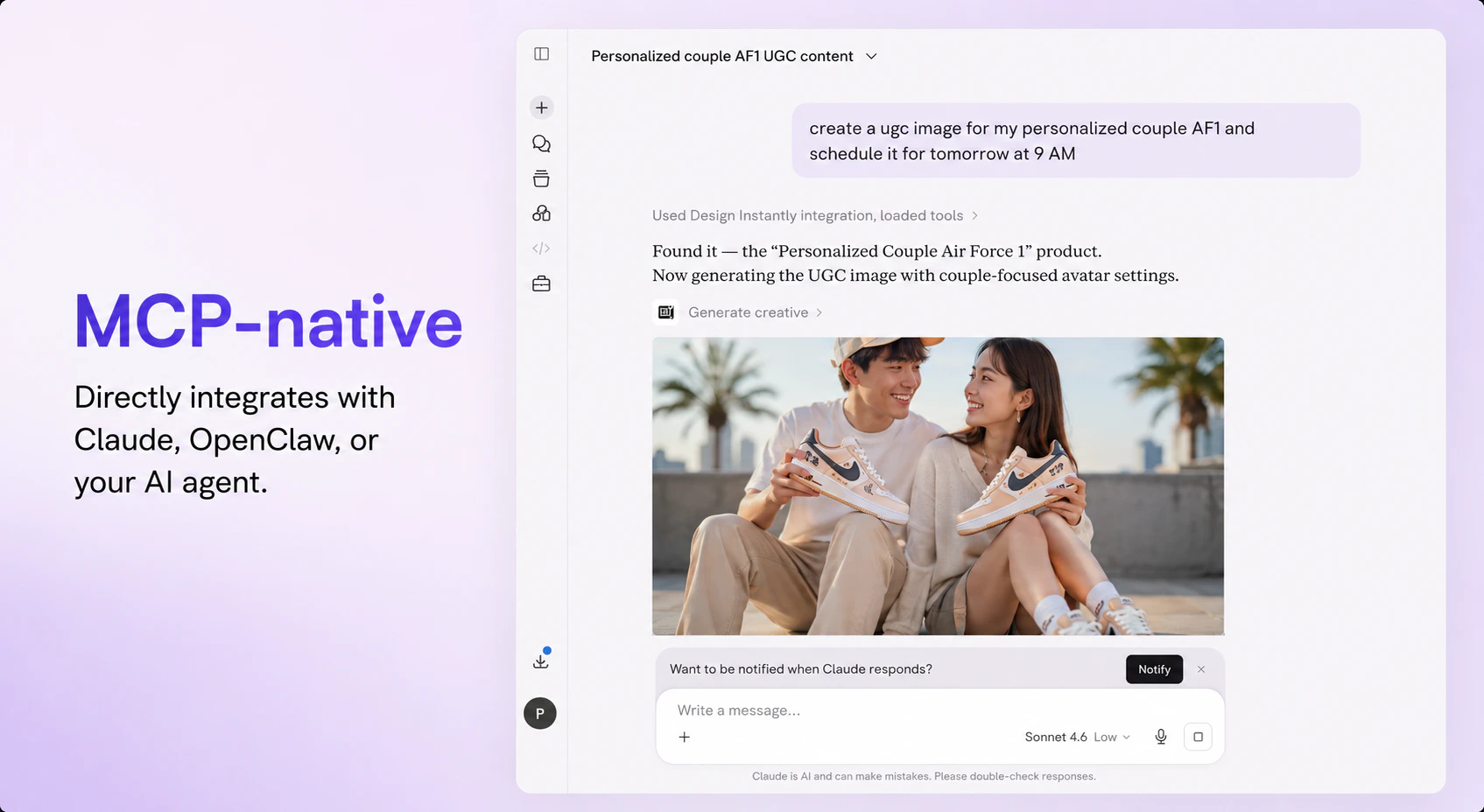Open the Projects stack icon in sidebar
The width and height of the screenshot is (1484, 812).
pos(541,178)
